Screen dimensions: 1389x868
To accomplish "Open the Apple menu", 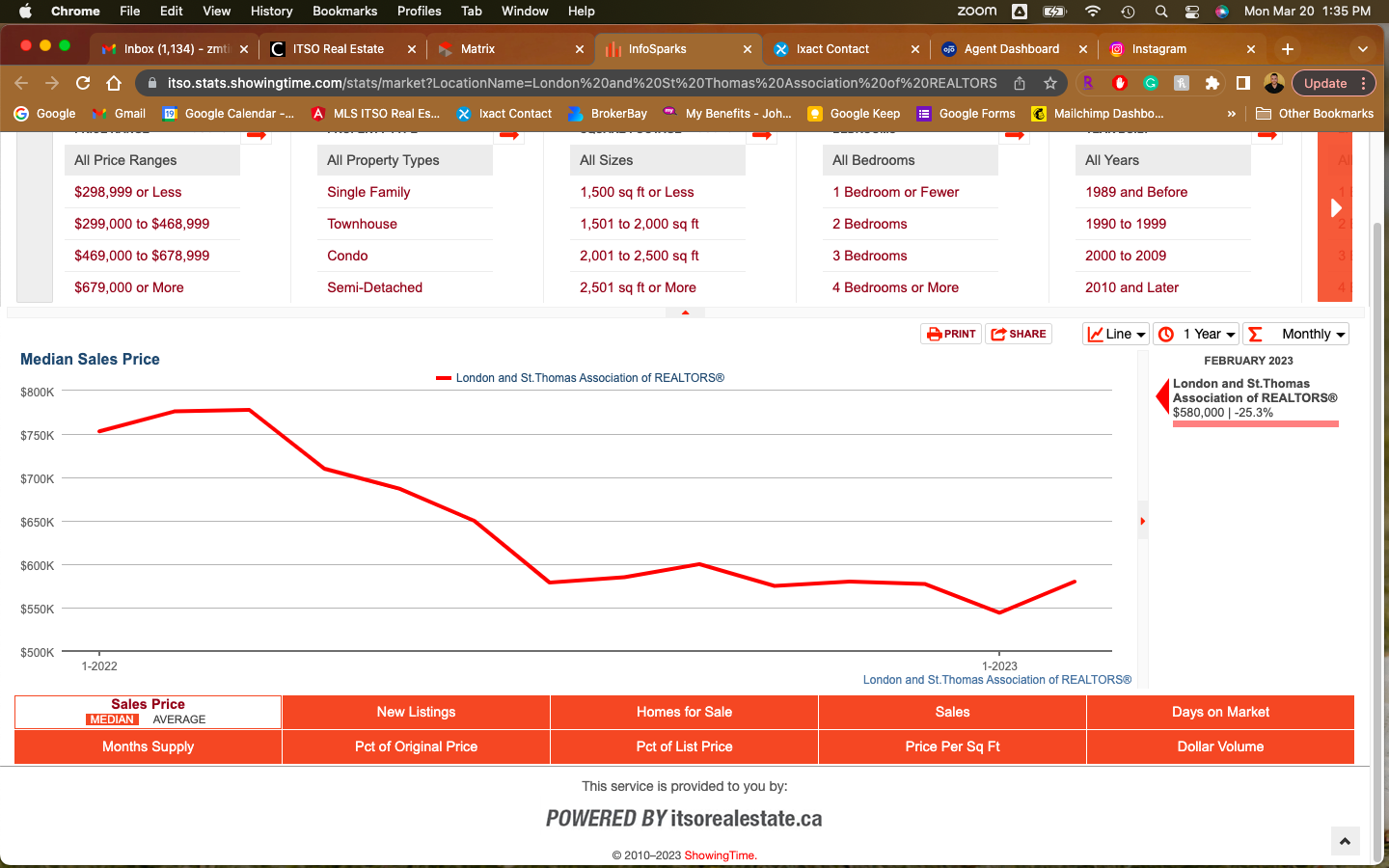I will [x=26, y=12].
